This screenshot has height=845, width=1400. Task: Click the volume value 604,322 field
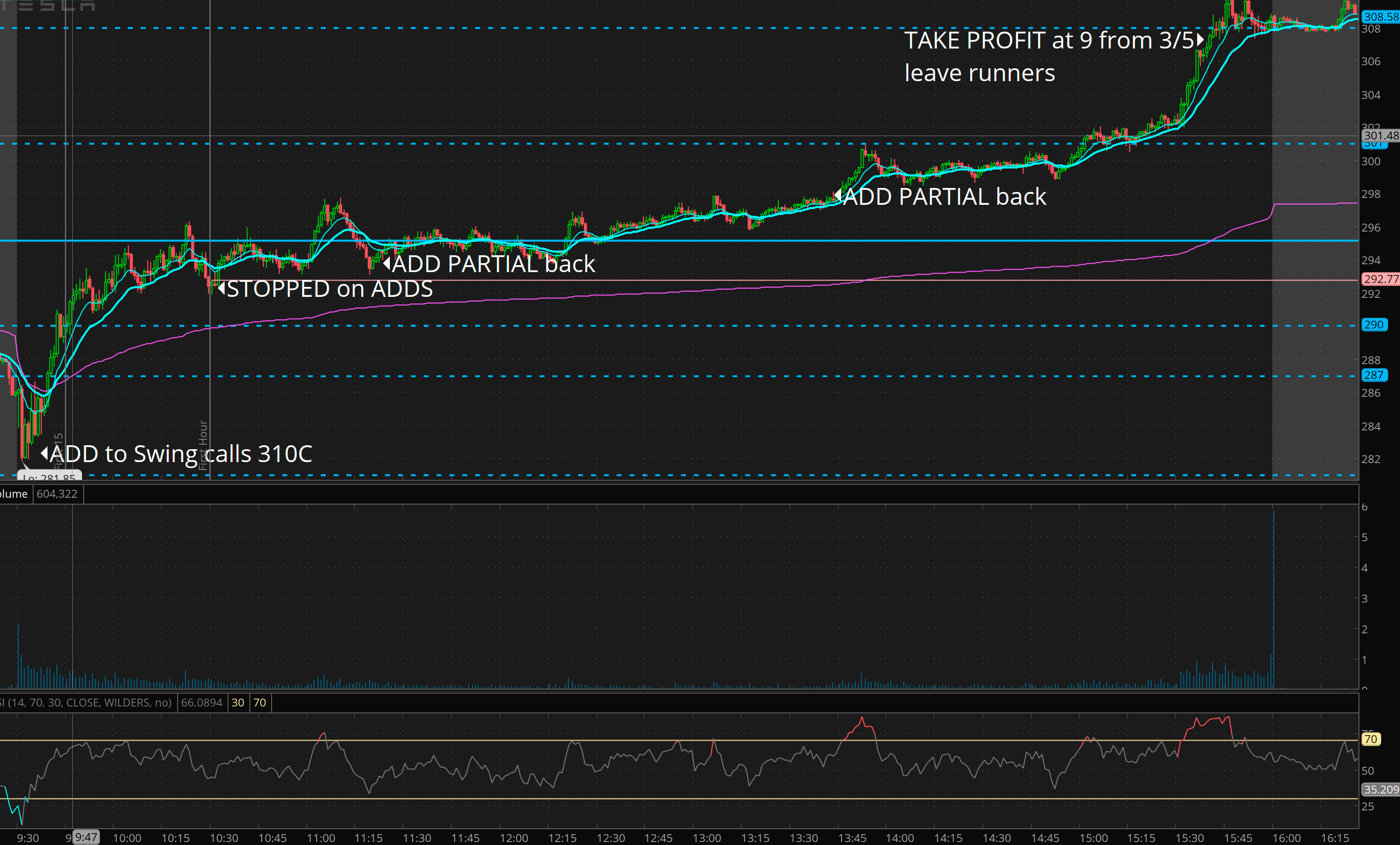click(x=57, y=494)
